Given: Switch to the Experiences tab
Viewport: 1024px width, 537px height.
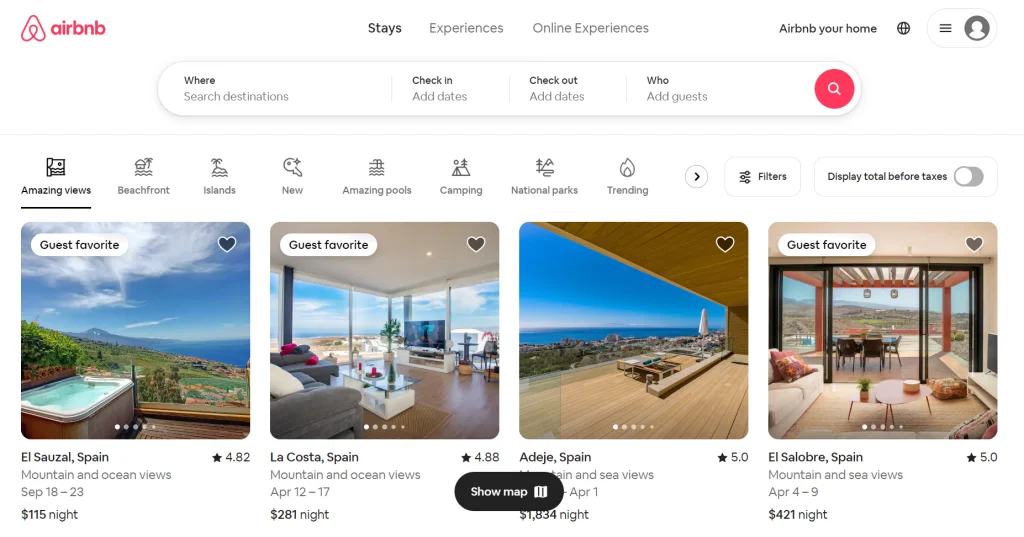Looking at the screenshot, I should tap(466, 28).
